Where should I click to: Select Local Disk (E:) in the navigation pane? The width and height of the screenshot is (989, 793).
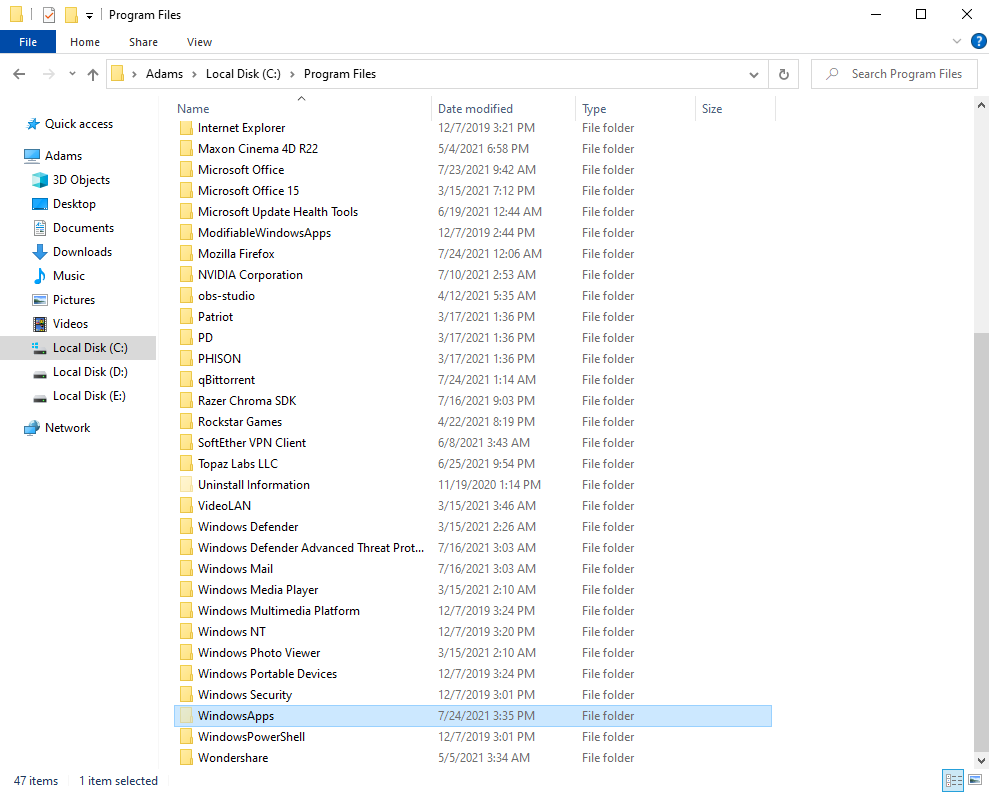pyautogui.click(x=89, y=396)
